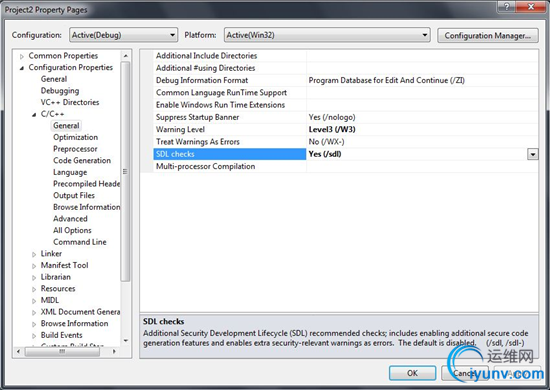Viewport: 550px width, 390px height.
Task: Click the empty Additional Include Directories value field
Action: pyautogui.click(x=422, y=56)
